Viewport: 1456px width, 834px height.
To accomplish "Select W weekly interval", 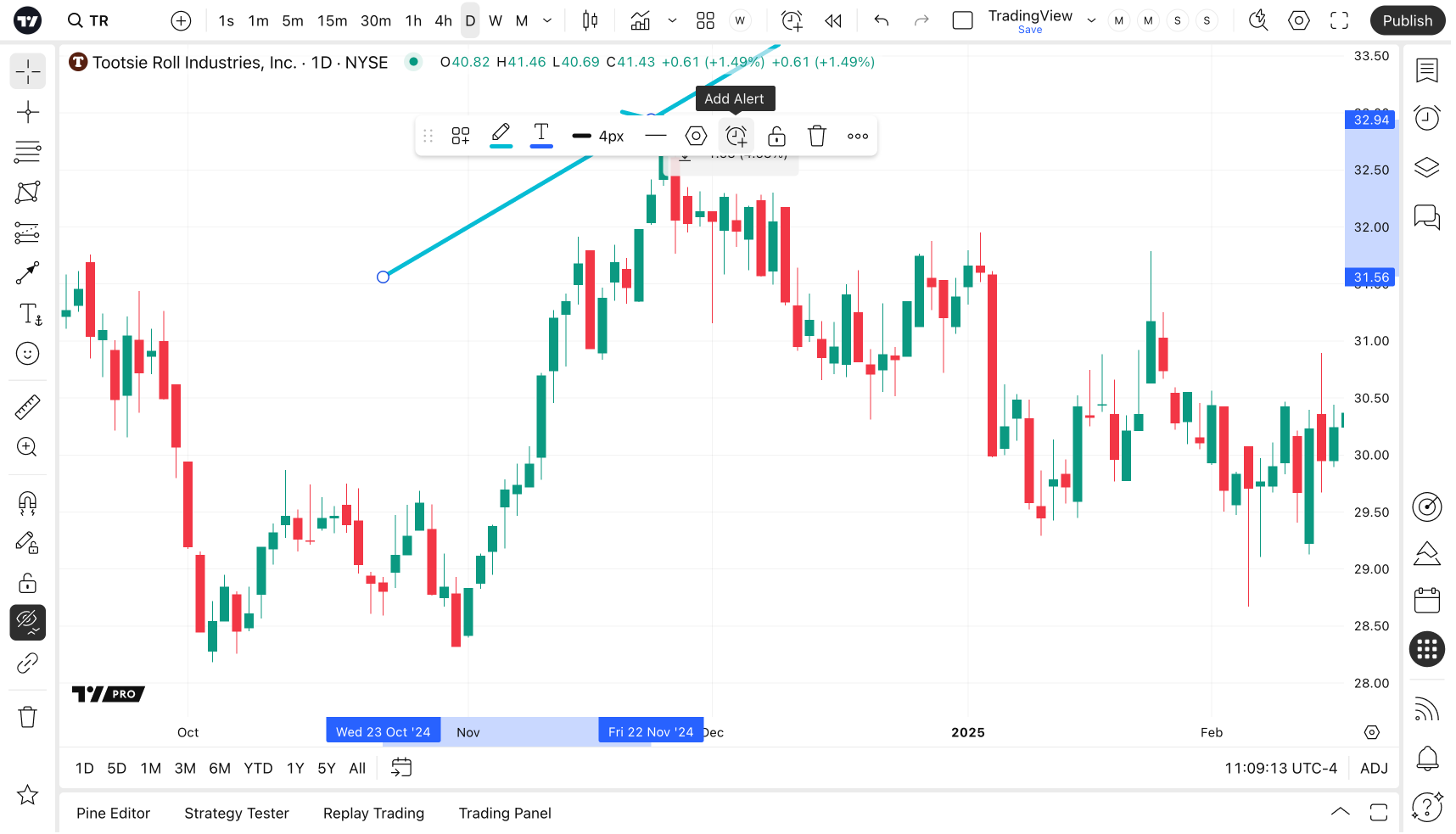I will click(x=496, y=20).
